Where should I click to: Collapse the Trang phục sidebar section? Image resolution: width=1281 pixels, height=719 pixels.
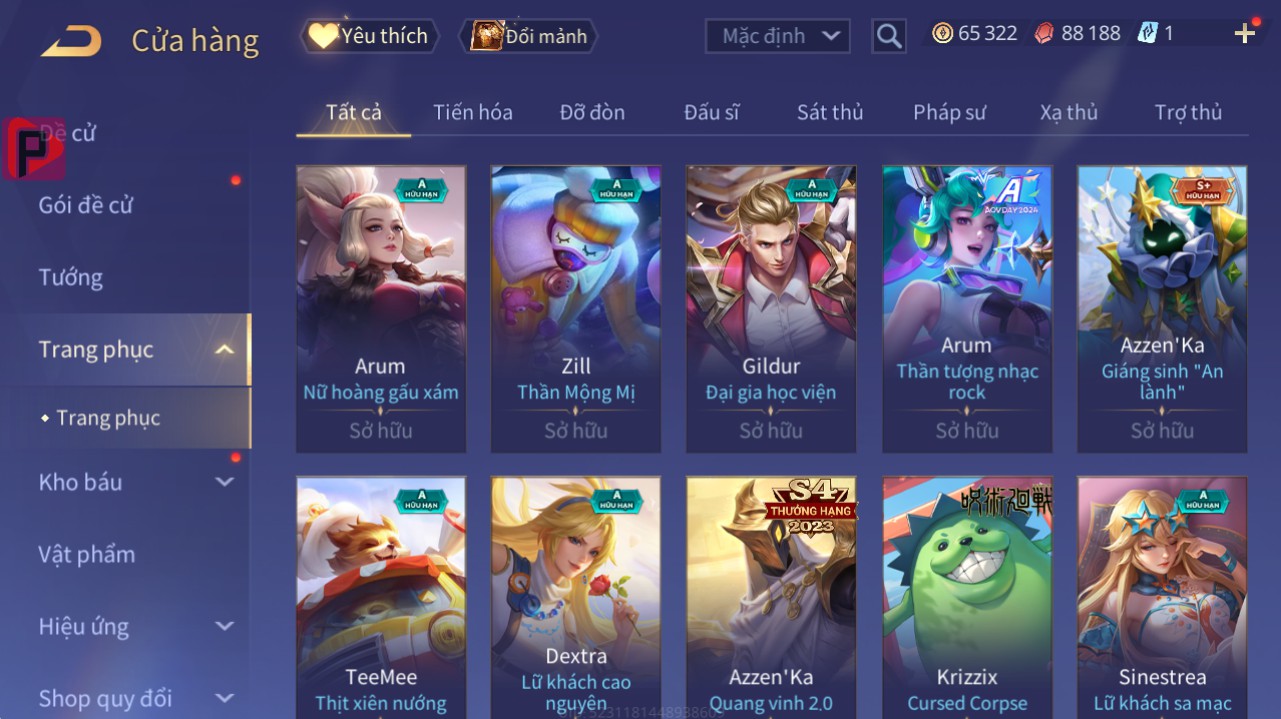[225, 349]
